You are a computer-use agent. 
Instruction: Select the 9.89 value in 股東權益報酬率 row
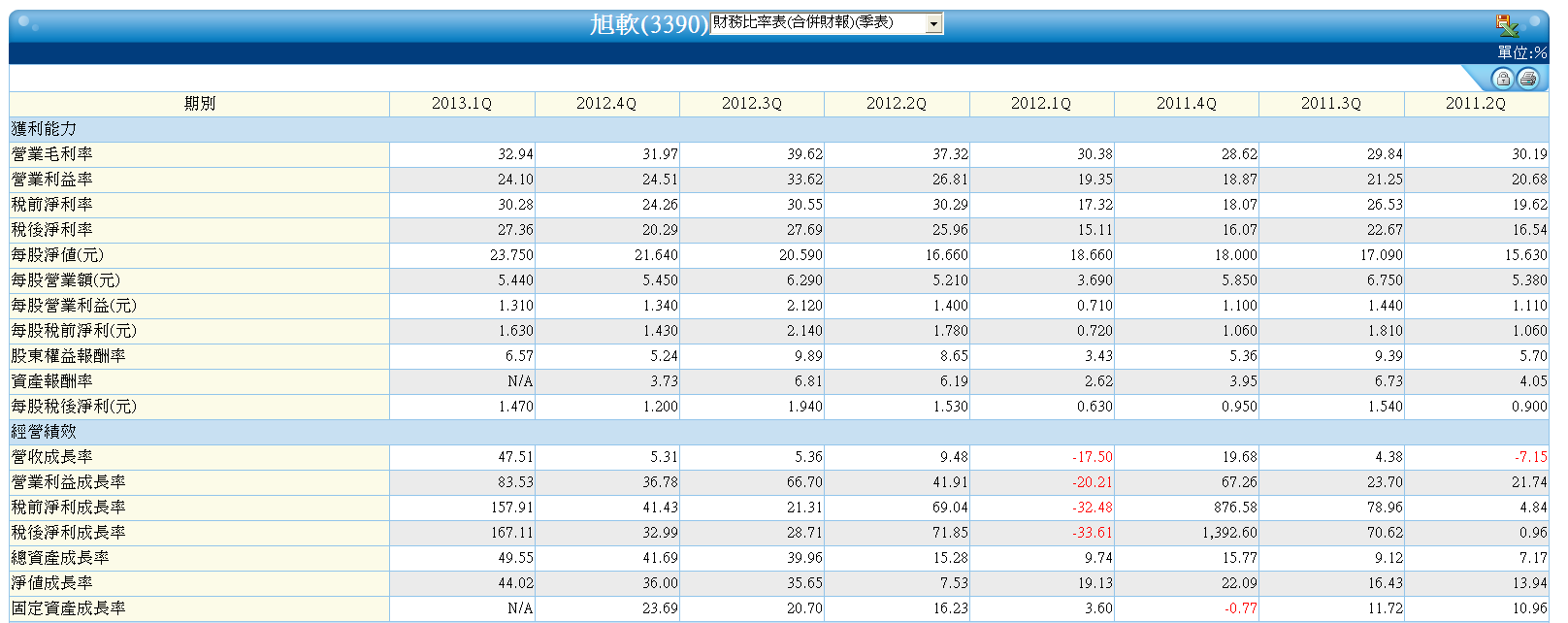coord(809,356)
